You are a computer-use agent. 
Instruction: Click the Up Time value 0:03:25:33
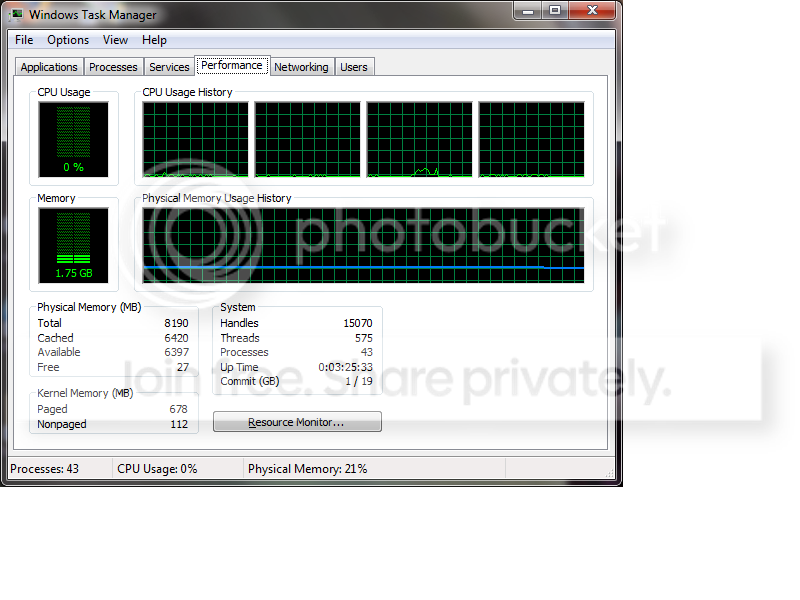pyautogui.click(x=345, y=367)
